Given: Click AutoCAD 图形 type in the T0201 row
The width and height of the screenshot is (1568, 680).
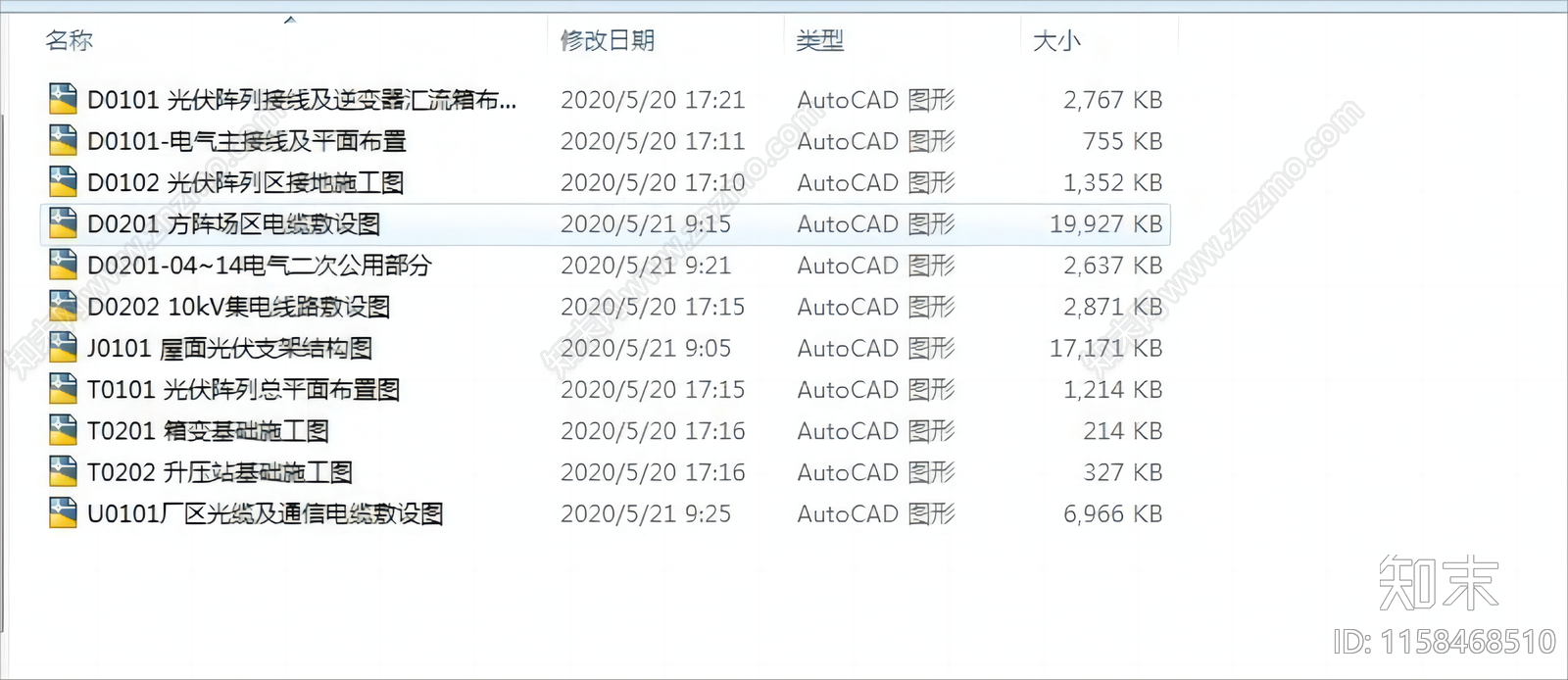Looking at the screenshot, I should click(x=876, y=431).
